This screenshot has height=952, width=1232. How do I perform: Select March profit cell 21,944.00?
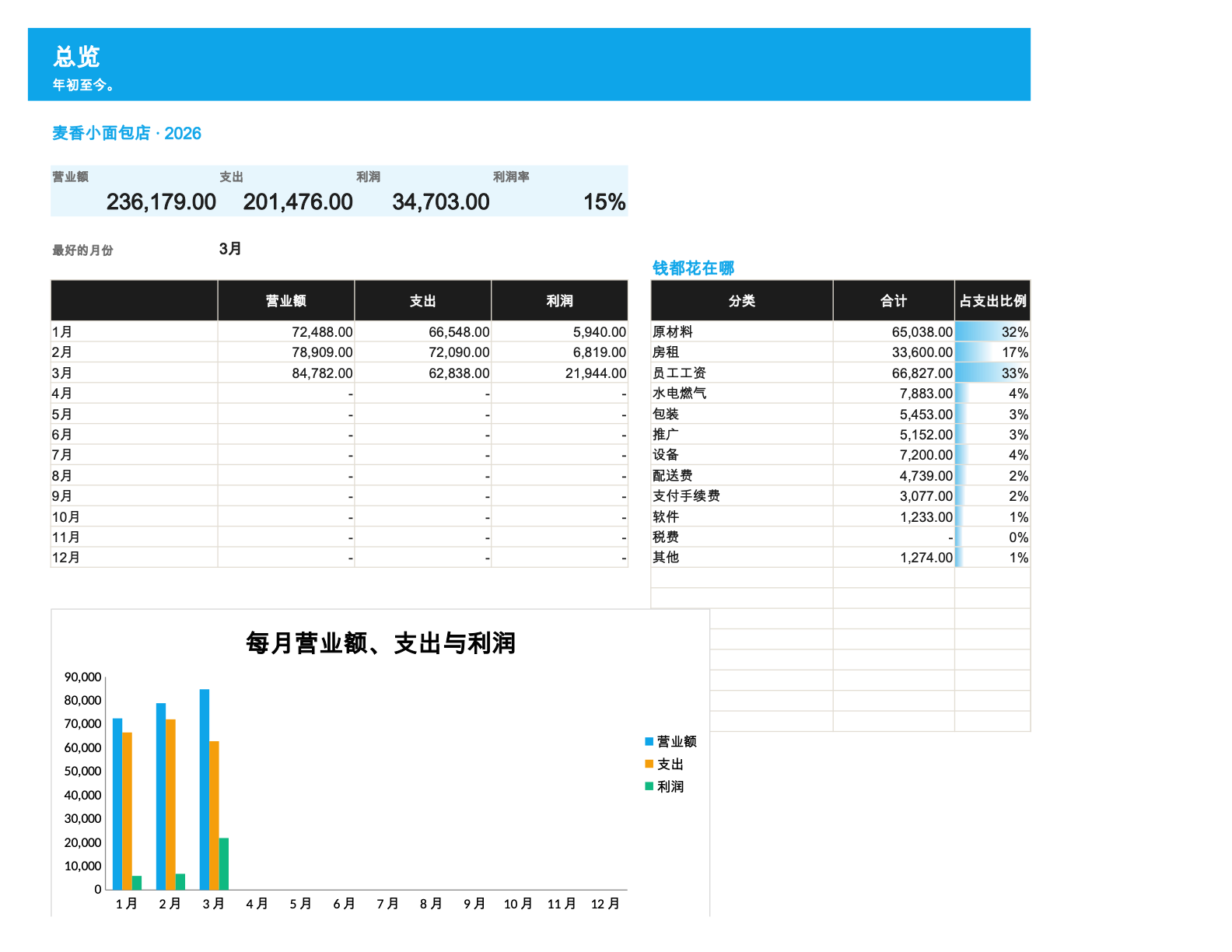click(560, 373)
